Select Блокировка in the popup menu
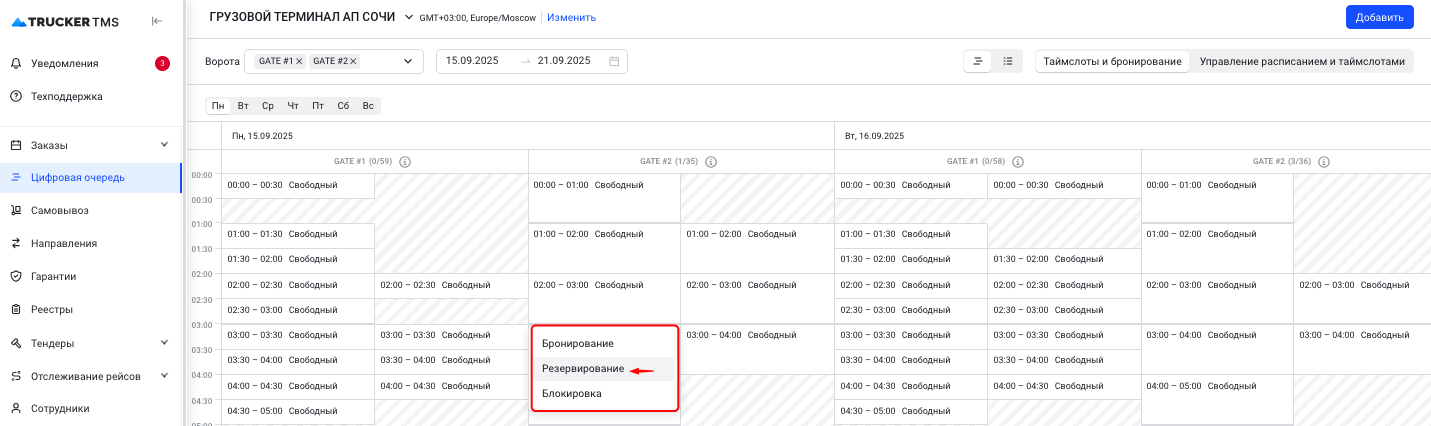 (x=572, y=394)
